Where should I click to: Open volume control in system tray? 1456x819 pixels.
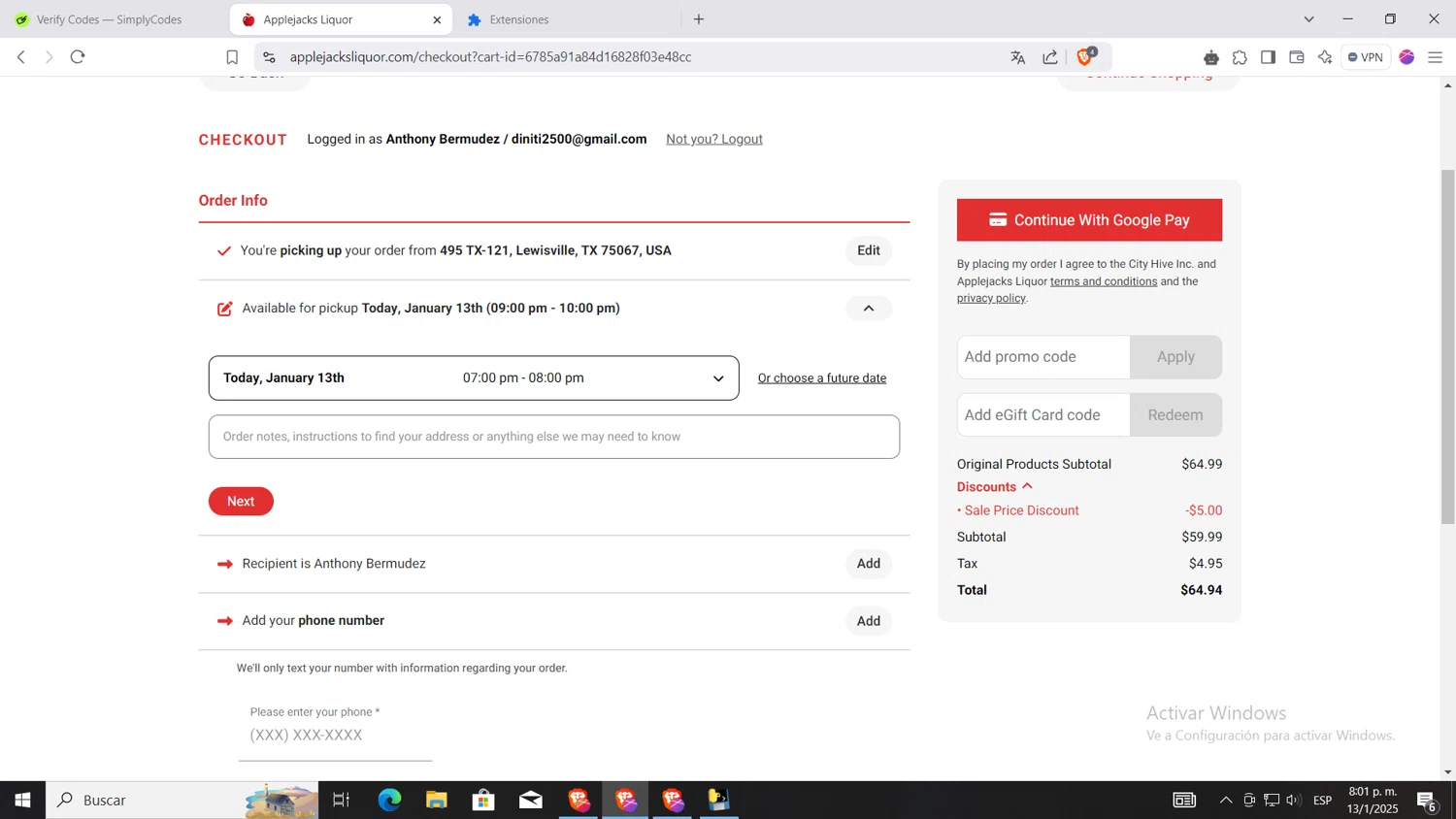pyautogui.click(x=1294, y=800)
